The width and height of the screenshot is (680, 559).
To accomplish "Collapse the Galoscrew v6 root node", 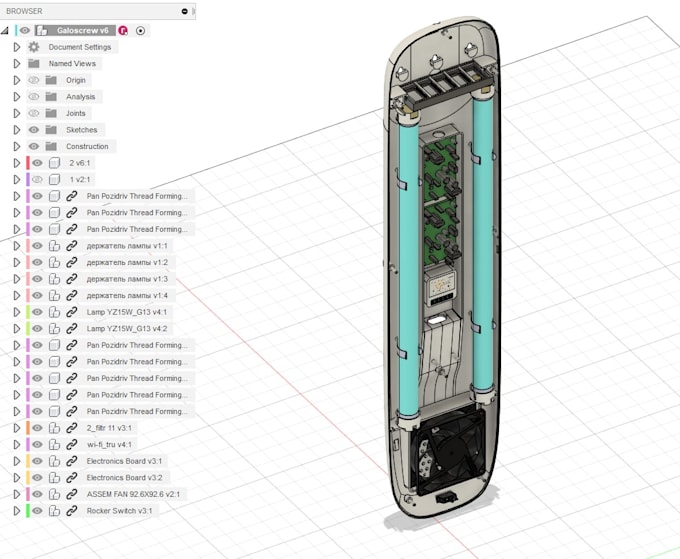I will pos(5,31).
